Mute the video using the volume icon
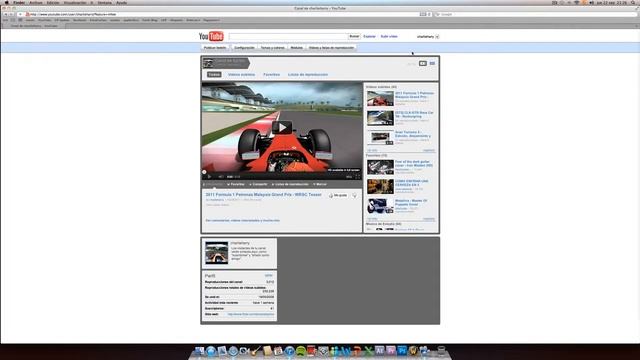640x360 pixels. pyautogui.click(x=220, y=177)
